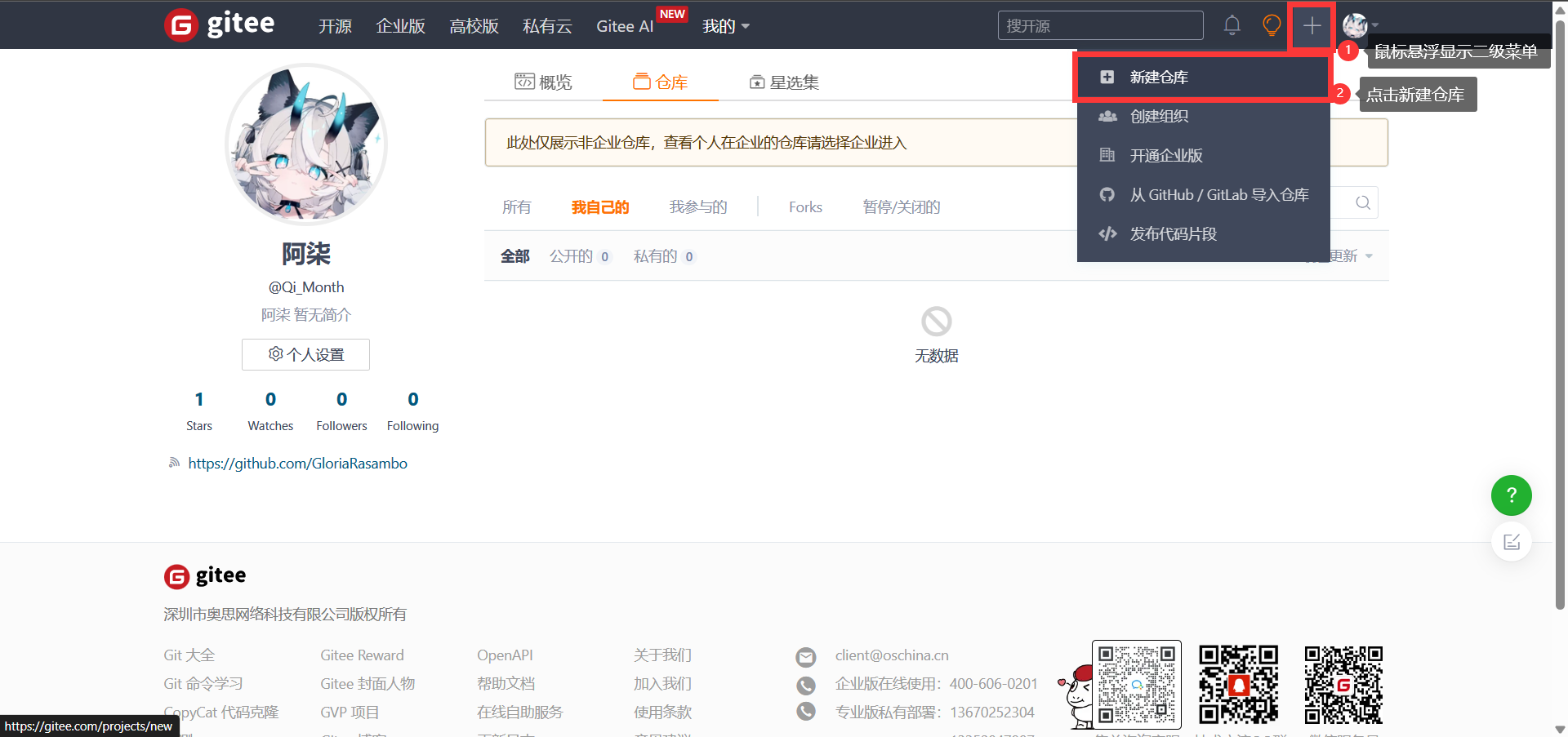Open the 使用条款 footer link
The height and width of the screenshot is (737, 1568).
click(662, 713)
